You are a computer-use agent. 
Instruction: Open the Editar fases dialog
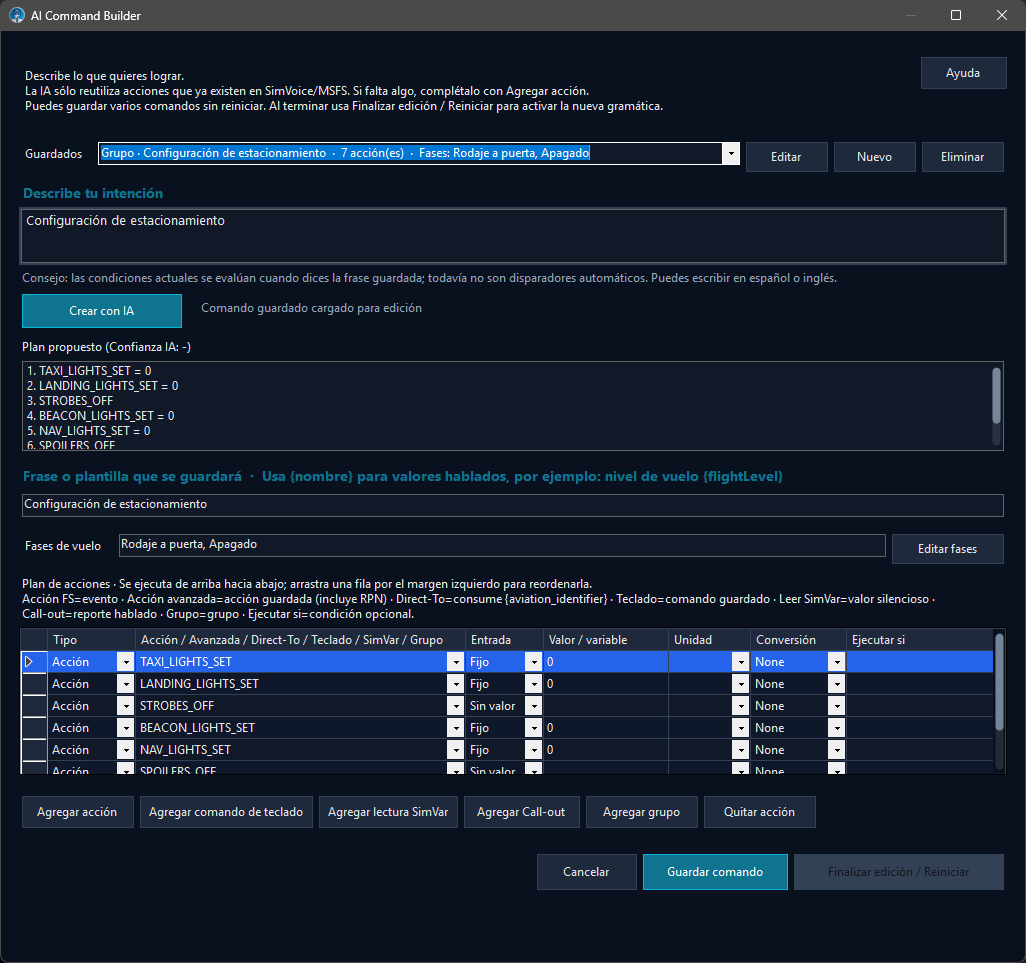point(947,549)
